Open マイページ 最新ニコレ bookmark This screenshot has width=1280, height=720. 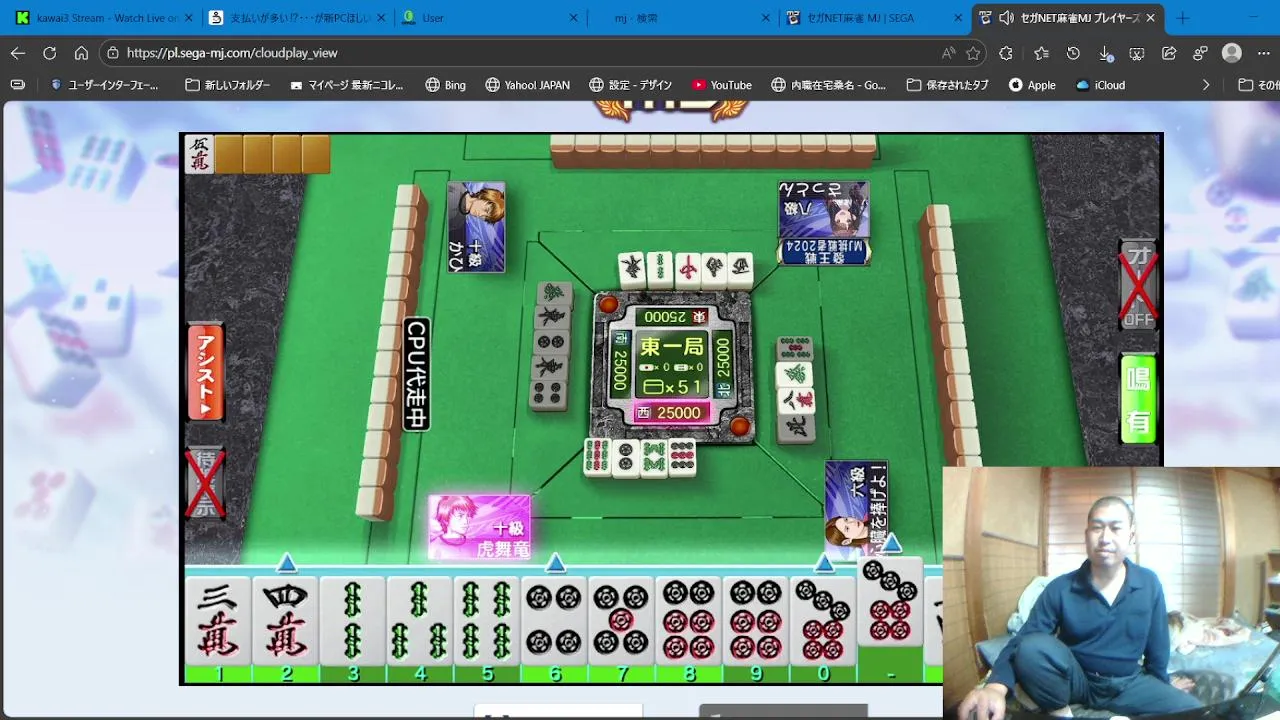click(x=346, y=85)
